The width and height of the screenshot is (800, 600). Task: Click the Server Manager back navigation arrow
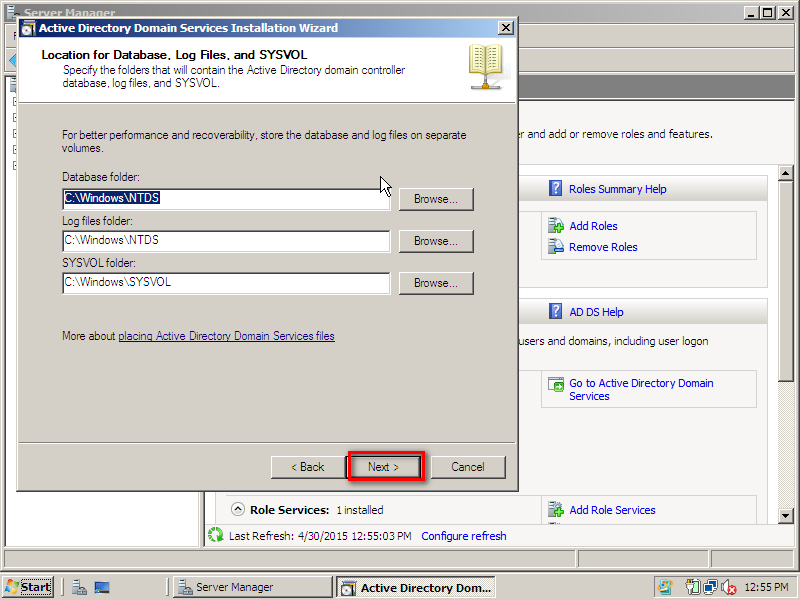[12, 61]
